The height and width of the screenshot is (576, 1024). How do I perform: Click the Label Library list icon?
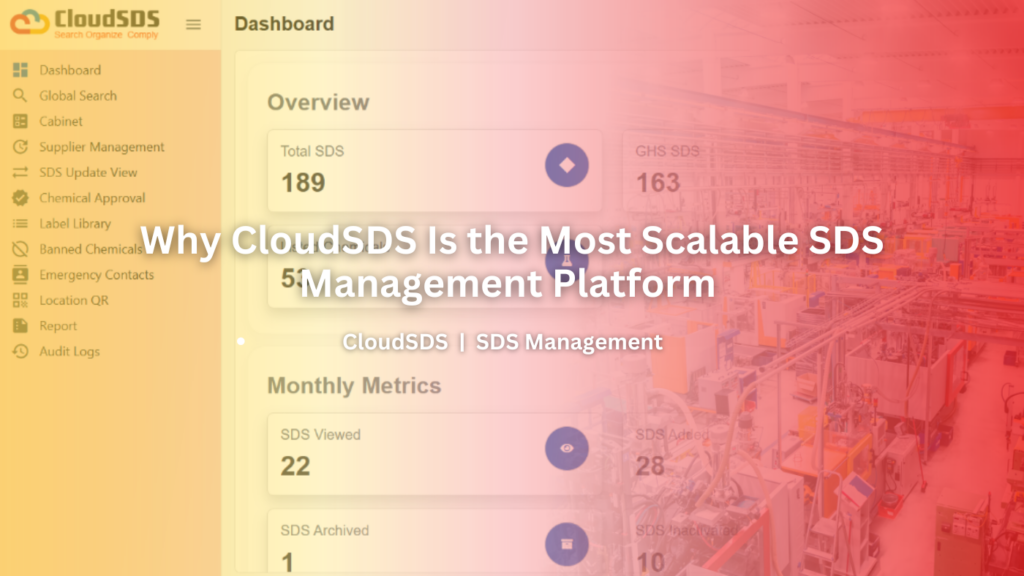(20, 223)
